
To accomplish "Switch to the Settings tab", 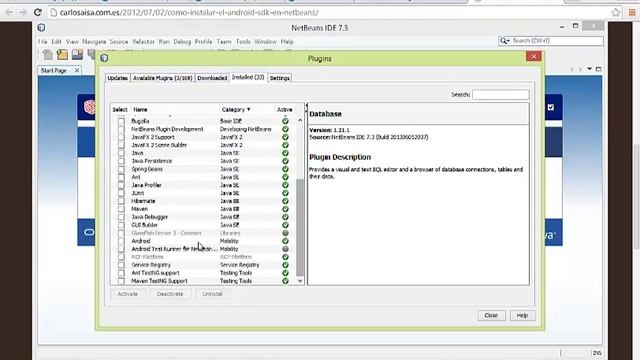I will (x=280, y=78).
